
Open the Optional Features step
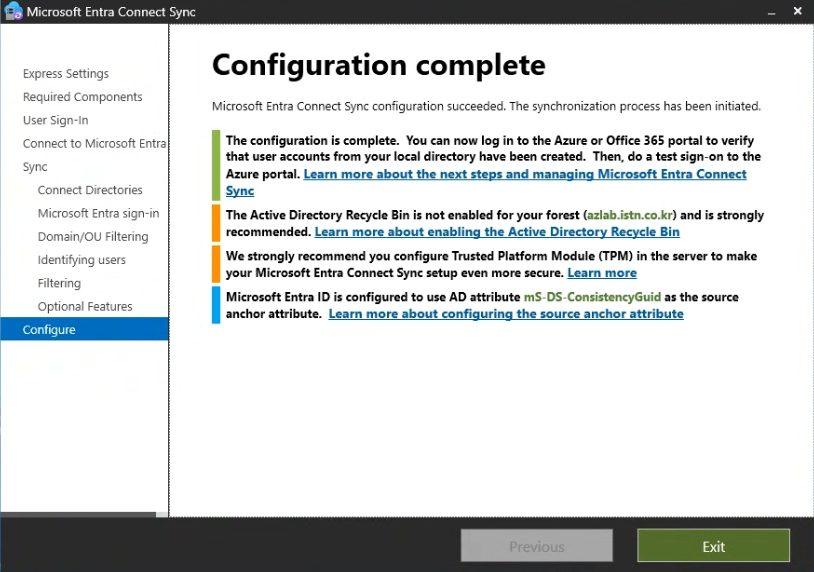(85, 307)
